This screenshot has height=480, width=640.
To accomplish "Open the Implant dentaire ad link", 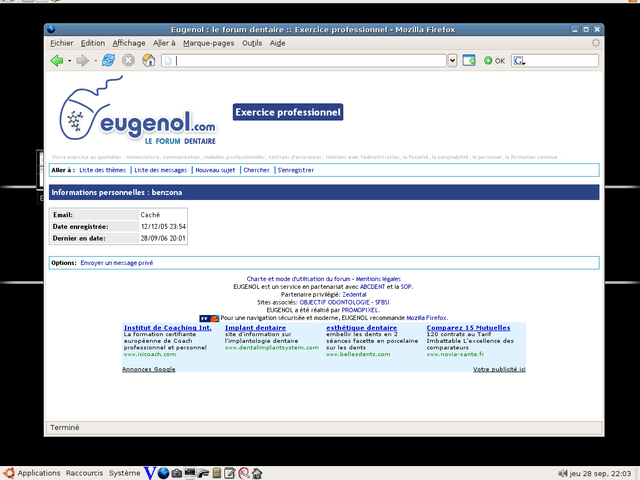I will tap(256, 328).
